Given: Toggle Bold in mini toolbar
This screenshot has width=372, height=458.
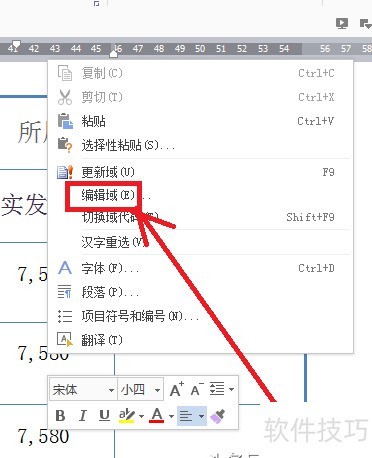Looking at the screenshot, I should pyautogui.click(x=60, y=416).
